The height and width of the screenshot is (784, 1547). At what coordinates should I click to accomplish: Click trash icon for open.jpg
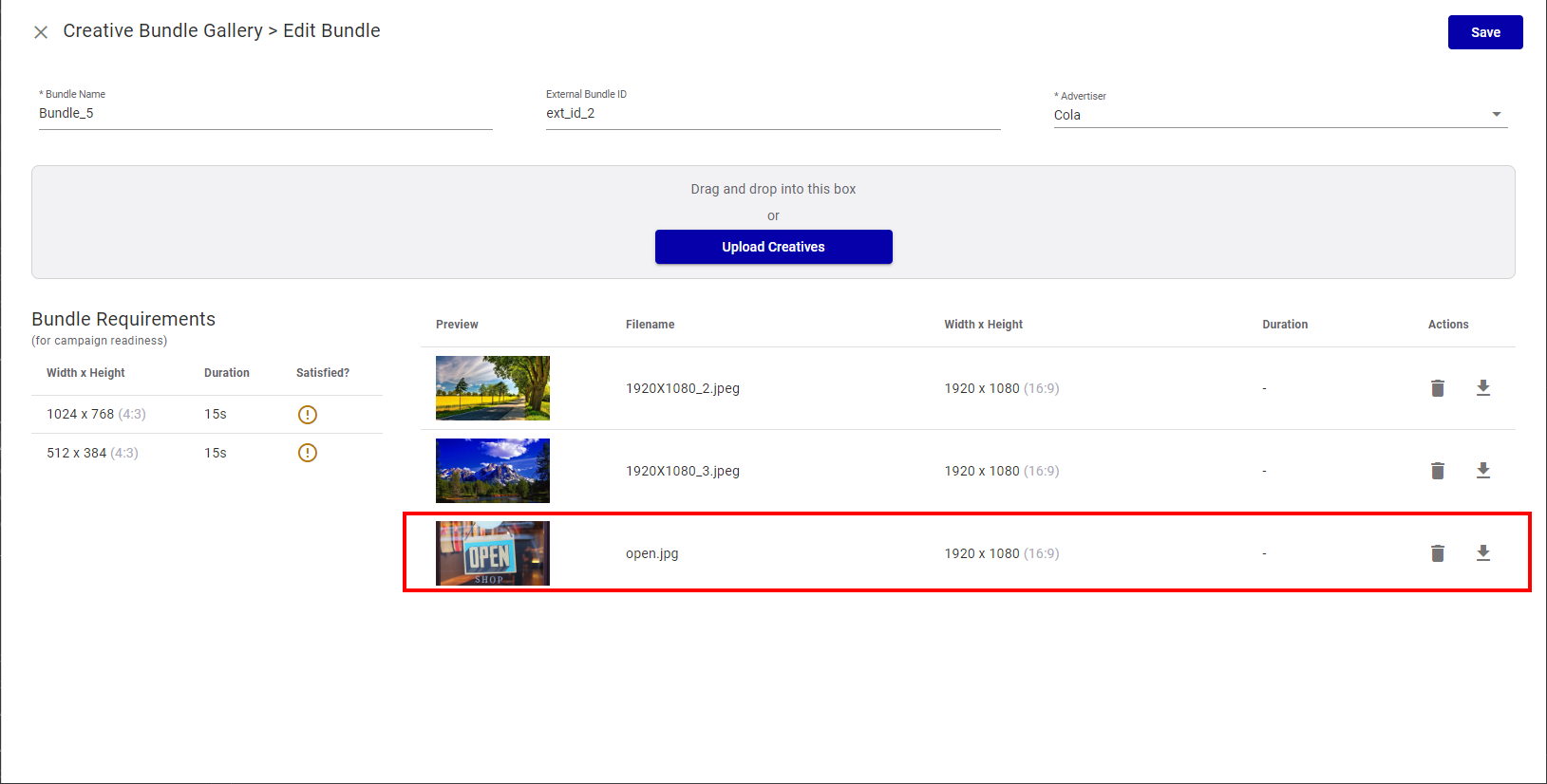pyautogui.click(x=1438, y=553)
